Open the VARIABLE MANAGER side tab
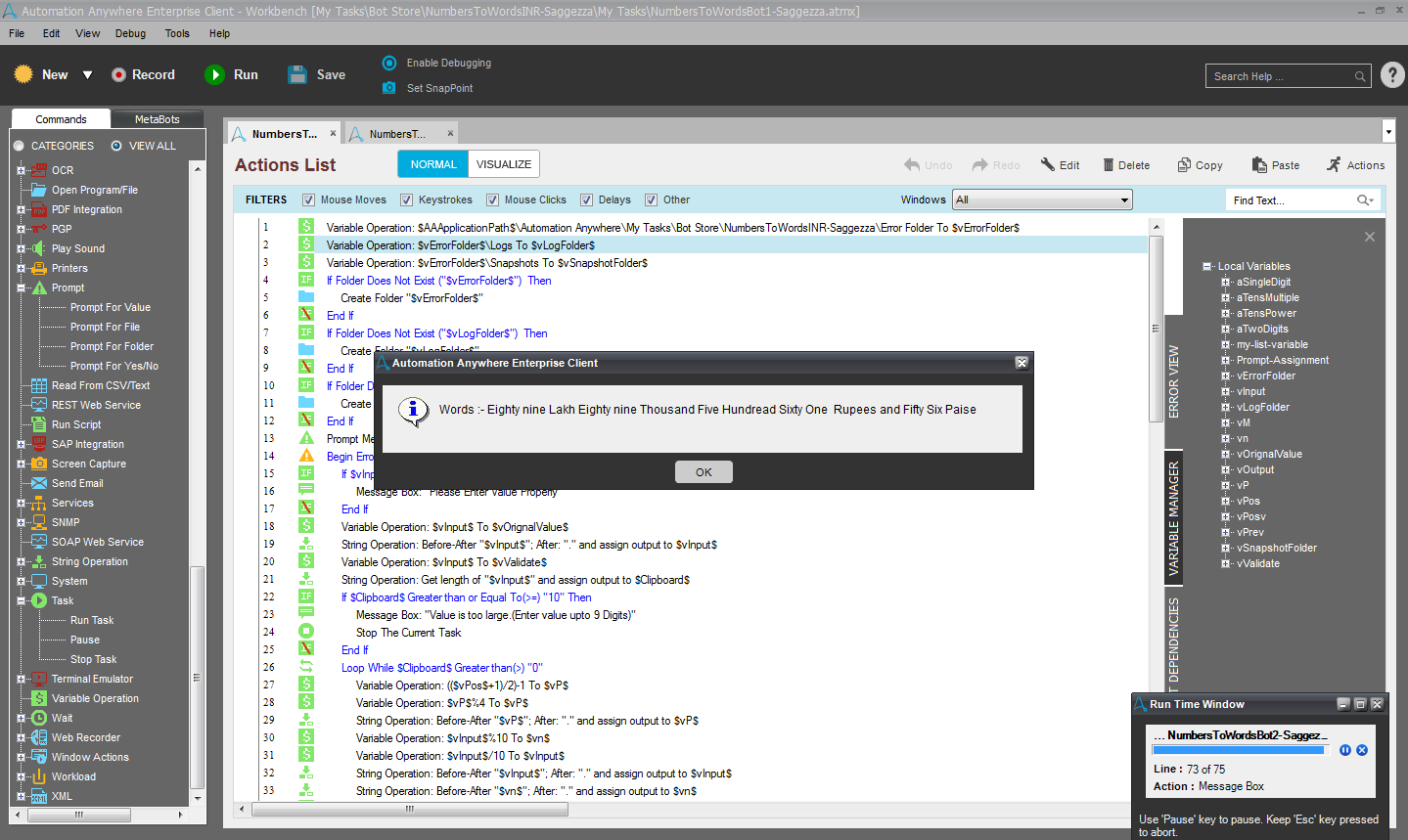This screenshot has width=1408, height=840. pyautogui.click(x=1173, y=519)
